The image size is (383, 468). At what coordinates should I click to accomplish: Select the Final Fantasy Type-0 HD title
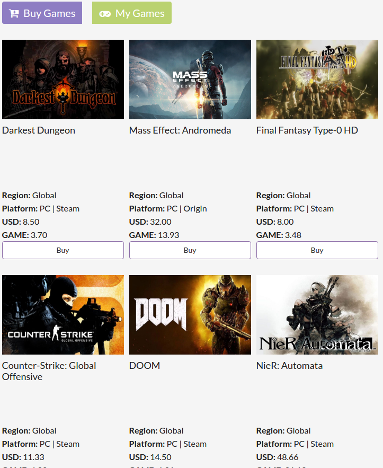point(307,130)
